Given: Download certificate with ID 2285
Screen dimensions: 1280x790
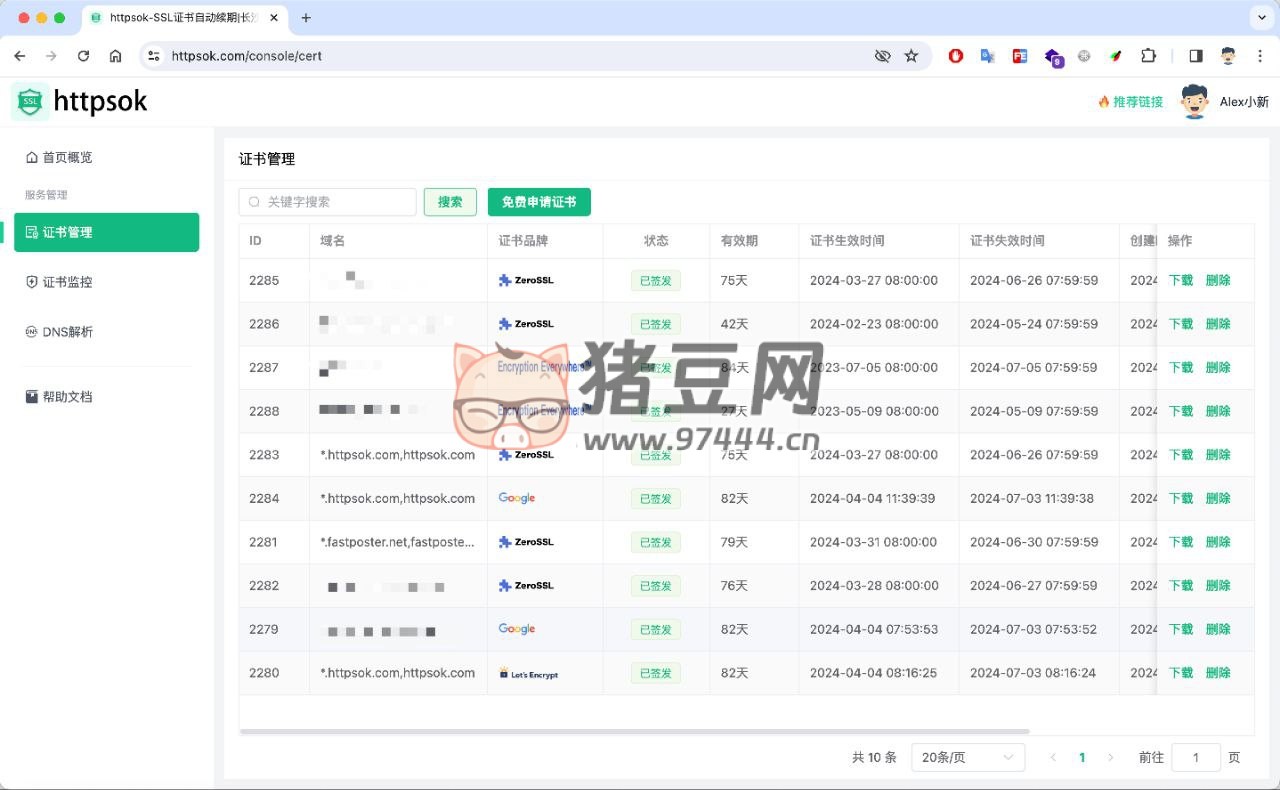Looking at the screenshot, I should click(1180, 281).
